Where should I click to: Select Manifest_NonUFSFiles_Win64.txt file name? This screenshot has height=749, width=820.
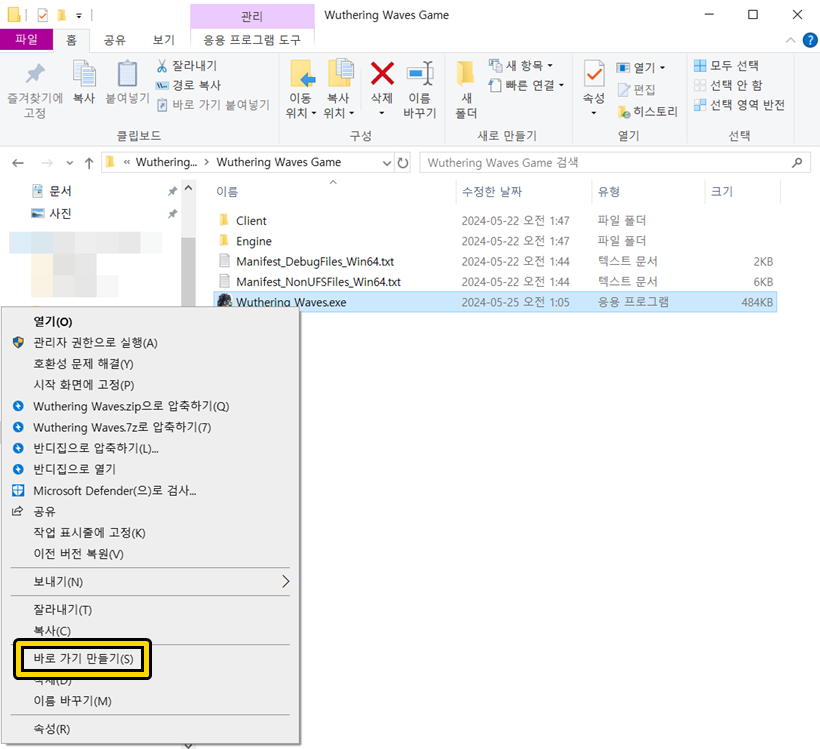click(318, 282)
